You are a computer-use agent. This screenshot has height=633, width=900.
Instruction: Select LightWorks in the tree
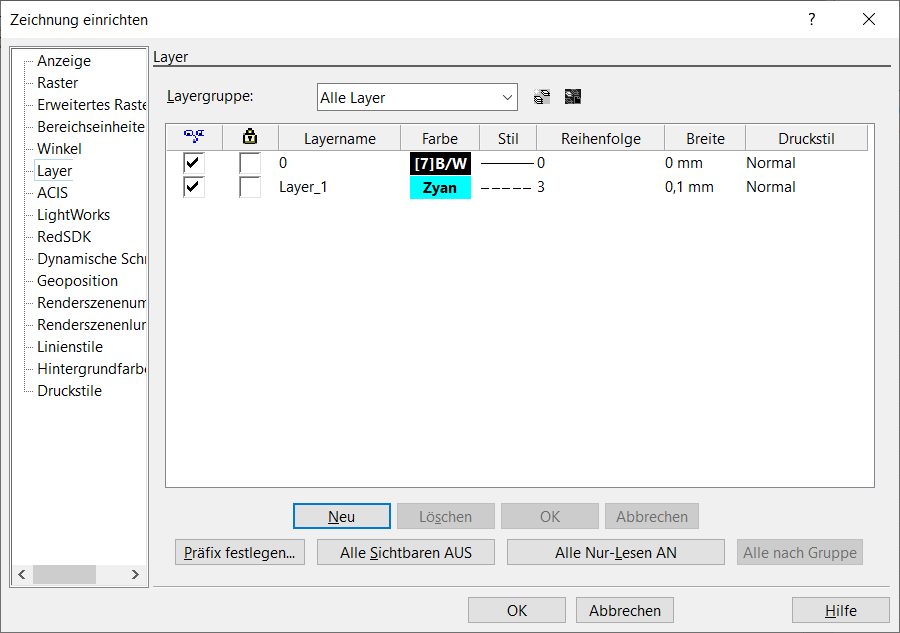pos(73,215)
